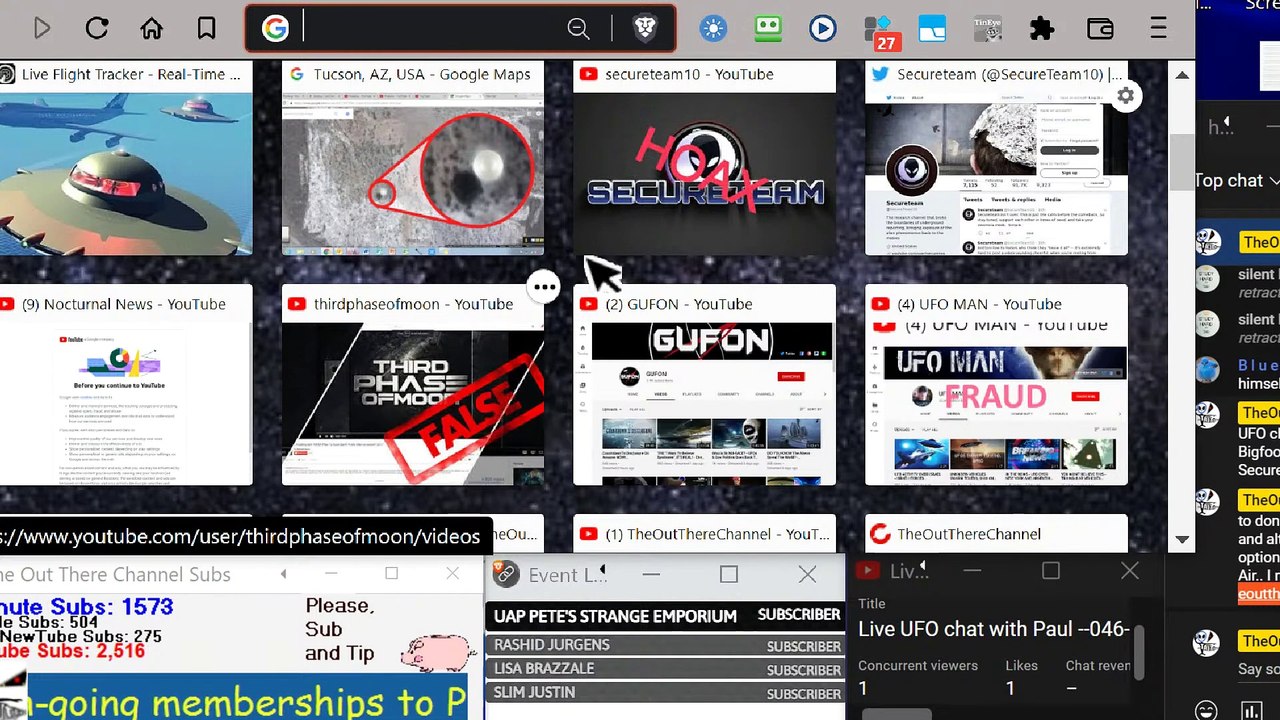Go to the browser home page
Viewport: 1280px width, 720px height.
click(x=151, y=28)
